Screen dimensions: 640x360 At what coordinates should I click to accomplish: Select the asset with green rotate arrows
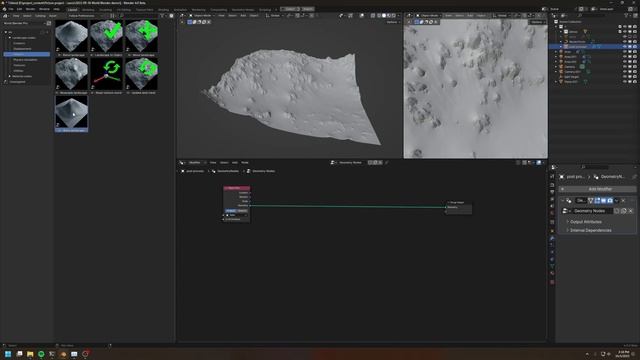(x=106, y=74)
